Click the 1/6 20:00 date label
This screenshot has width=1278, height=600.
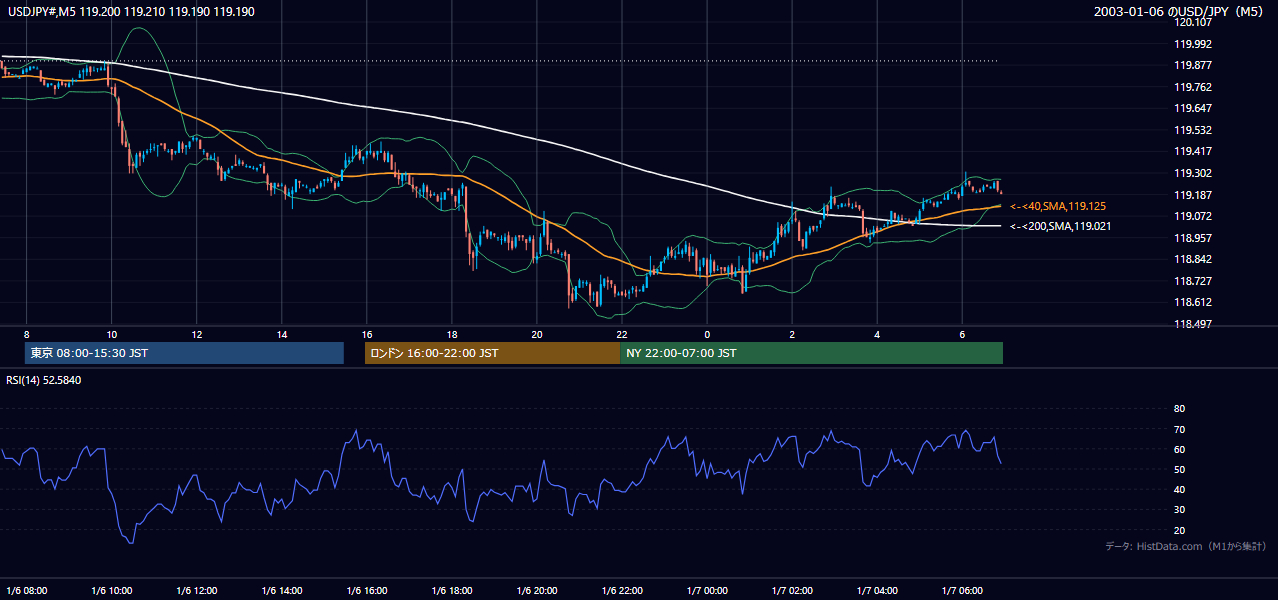click(536, 590)
